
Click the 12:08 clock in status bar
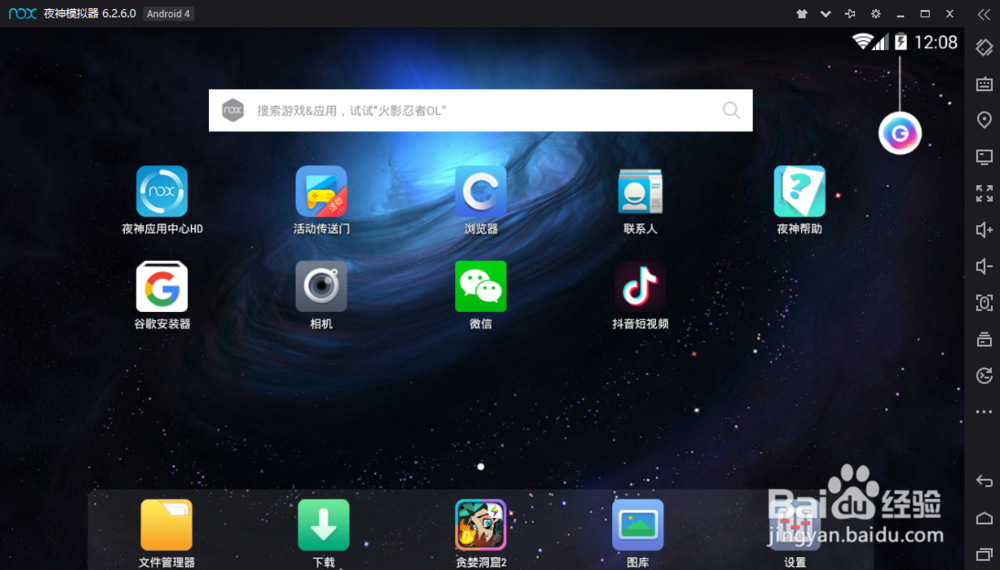[x=936, y=42]
